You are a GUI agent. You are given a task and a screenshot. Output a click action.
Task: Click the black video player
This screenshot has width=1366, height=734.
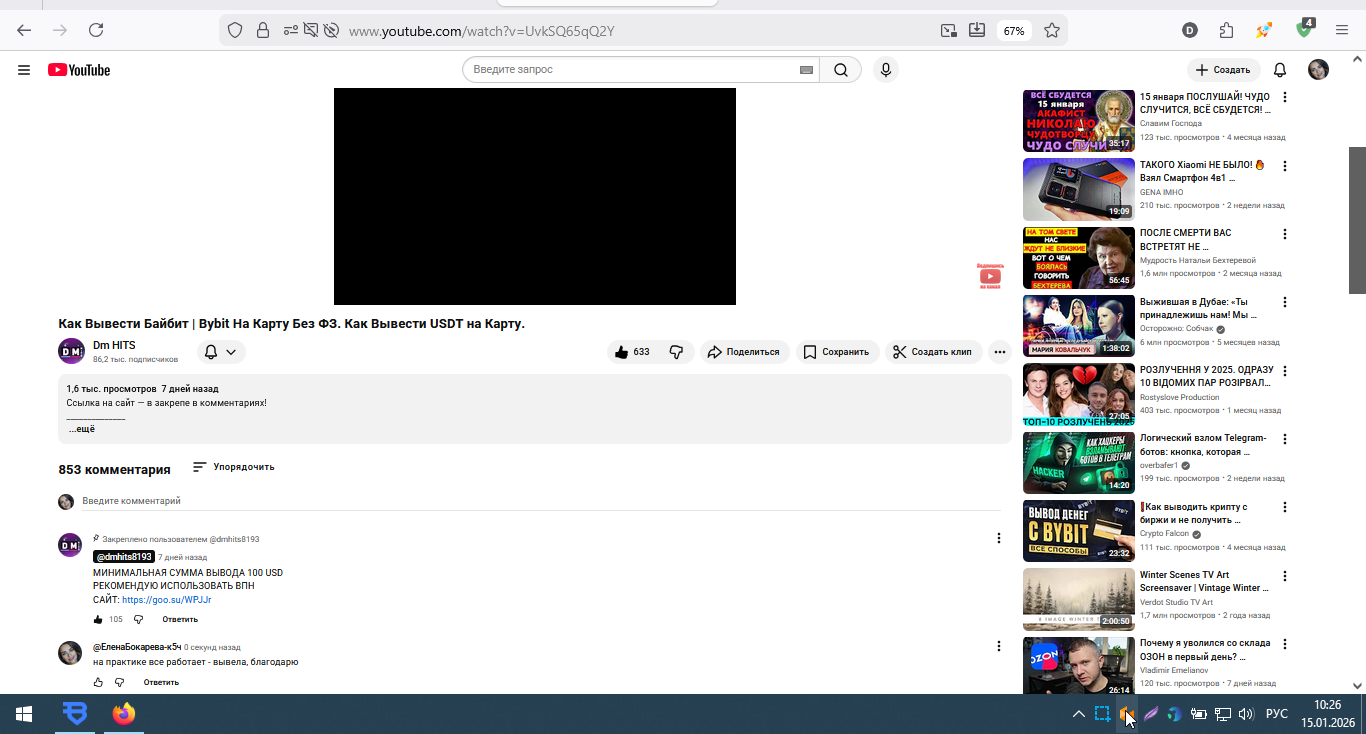(x=535, y=196)
